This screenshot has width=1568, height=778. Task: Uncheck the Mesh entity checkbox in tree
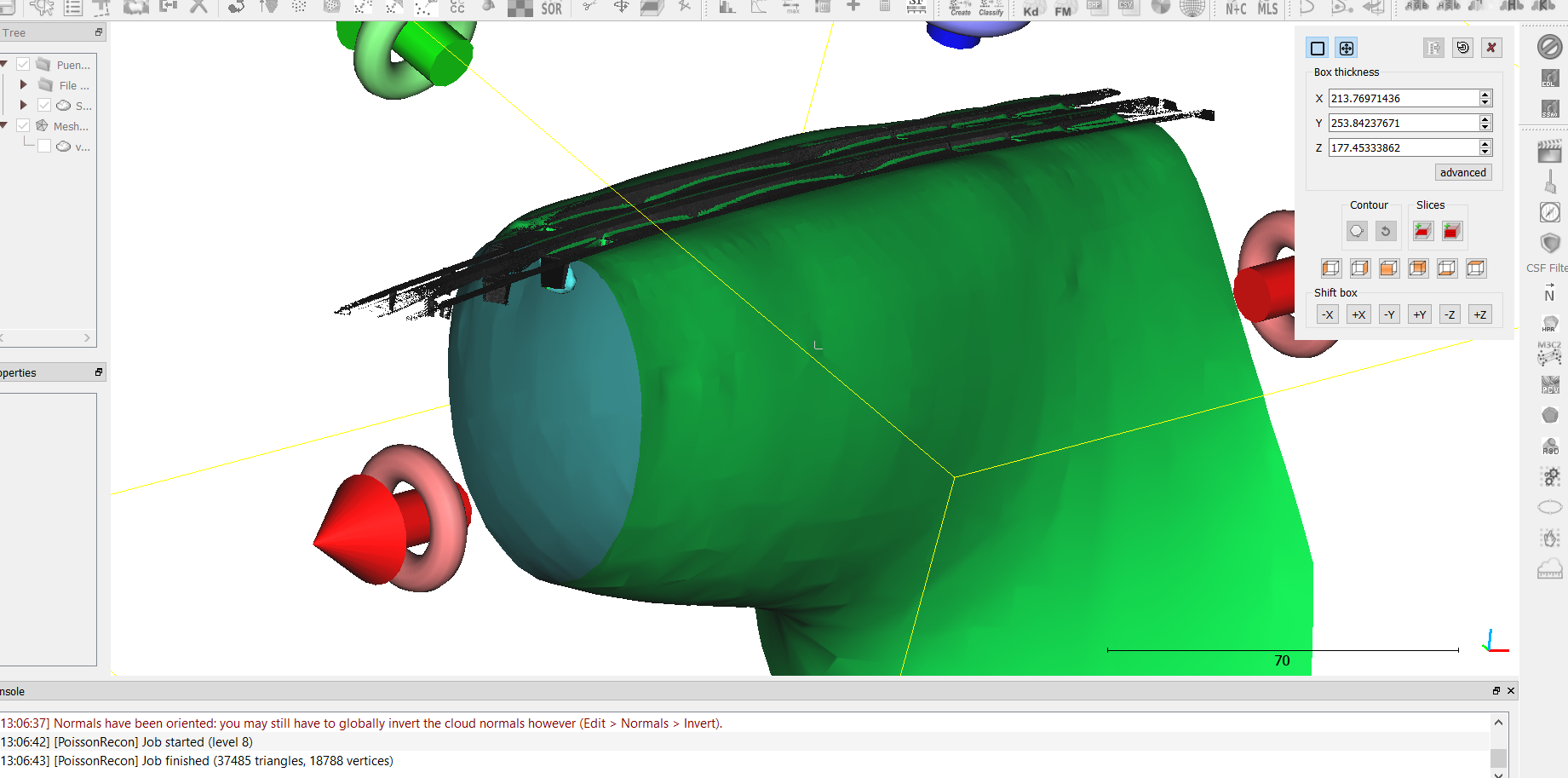pos(24,126)
